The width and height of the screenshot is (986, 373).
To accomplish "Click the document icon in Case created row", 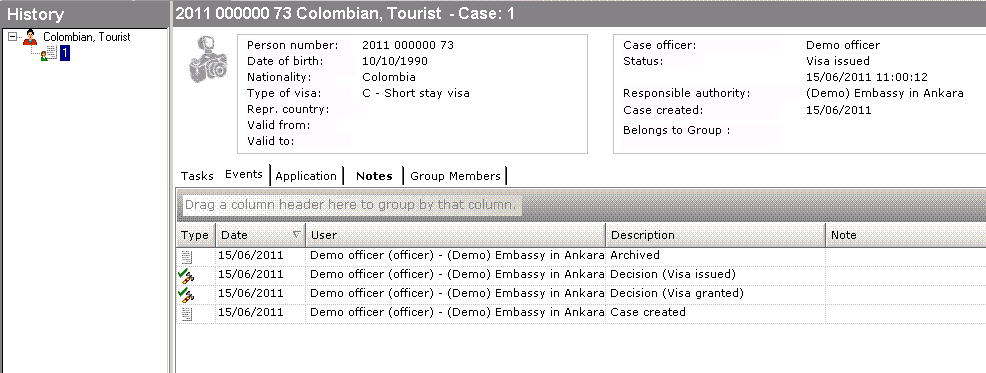I will [x=187, y=313].
